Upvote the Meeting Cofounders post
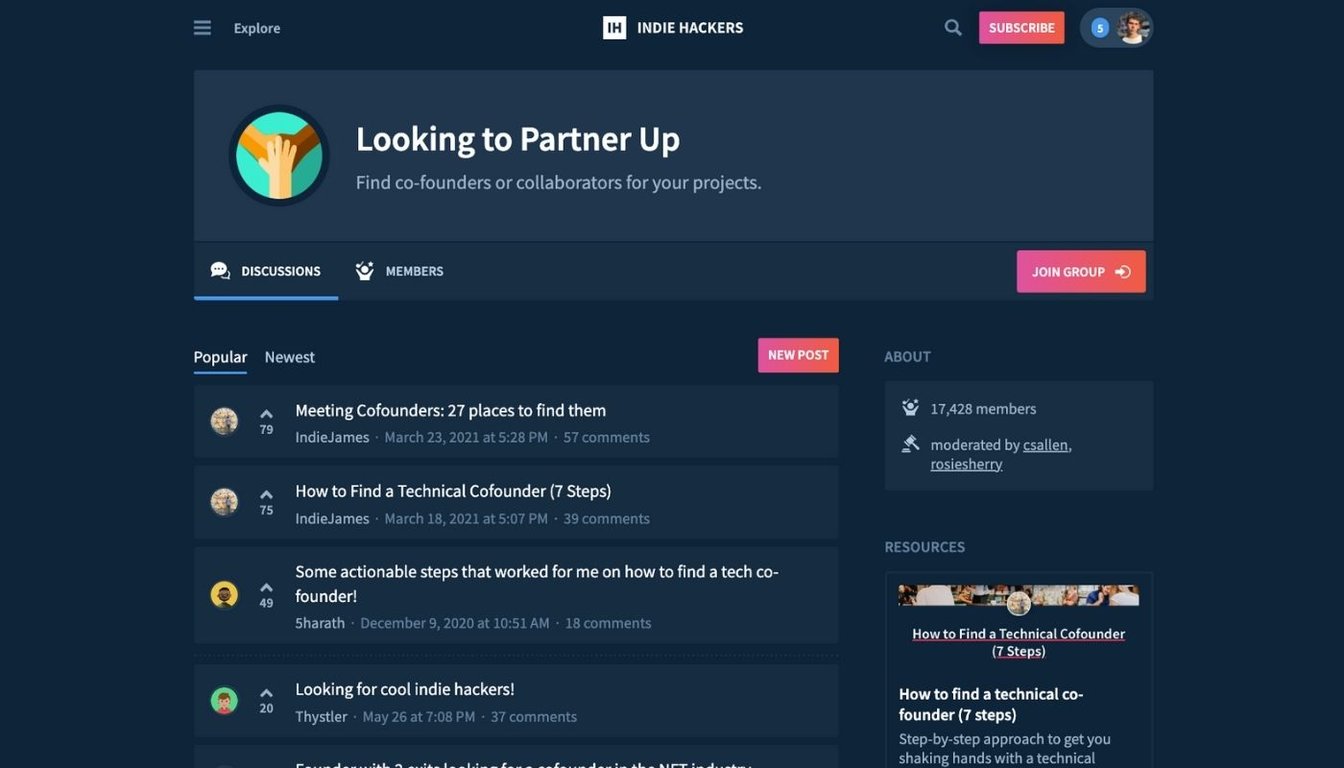 tap(266, 414)
